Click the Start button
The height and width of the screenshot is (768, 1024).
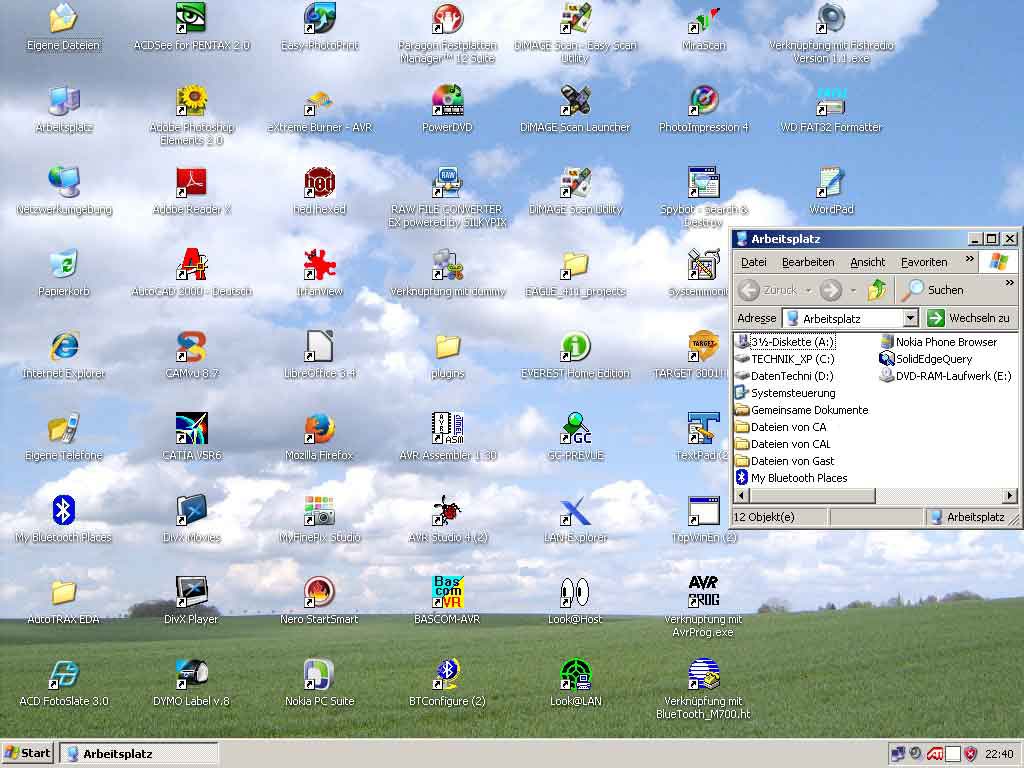27,753
